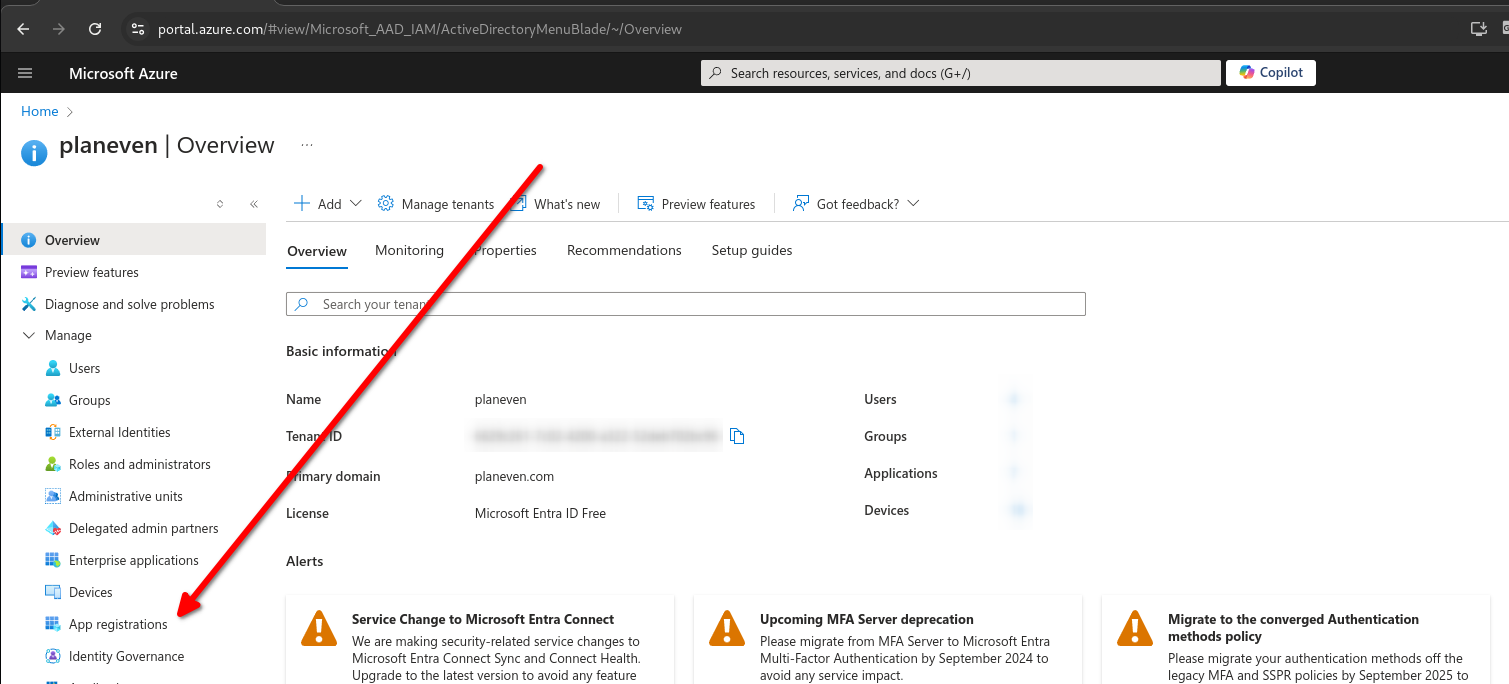The image size is (1509, 684).
Task: Open What's new from the toolbar
Action: point(556,204)
